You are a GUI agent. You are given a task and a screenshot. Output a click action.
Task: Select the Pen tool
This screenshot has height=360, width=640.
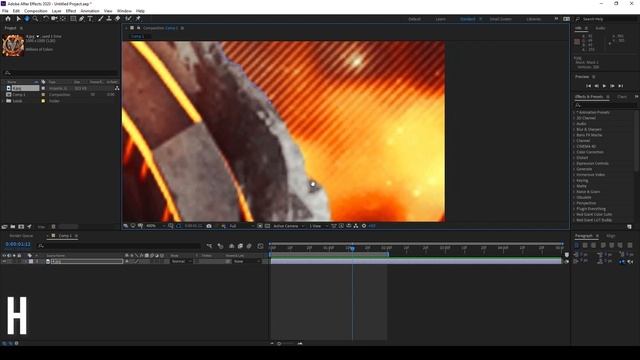click(x=82, y=19)
